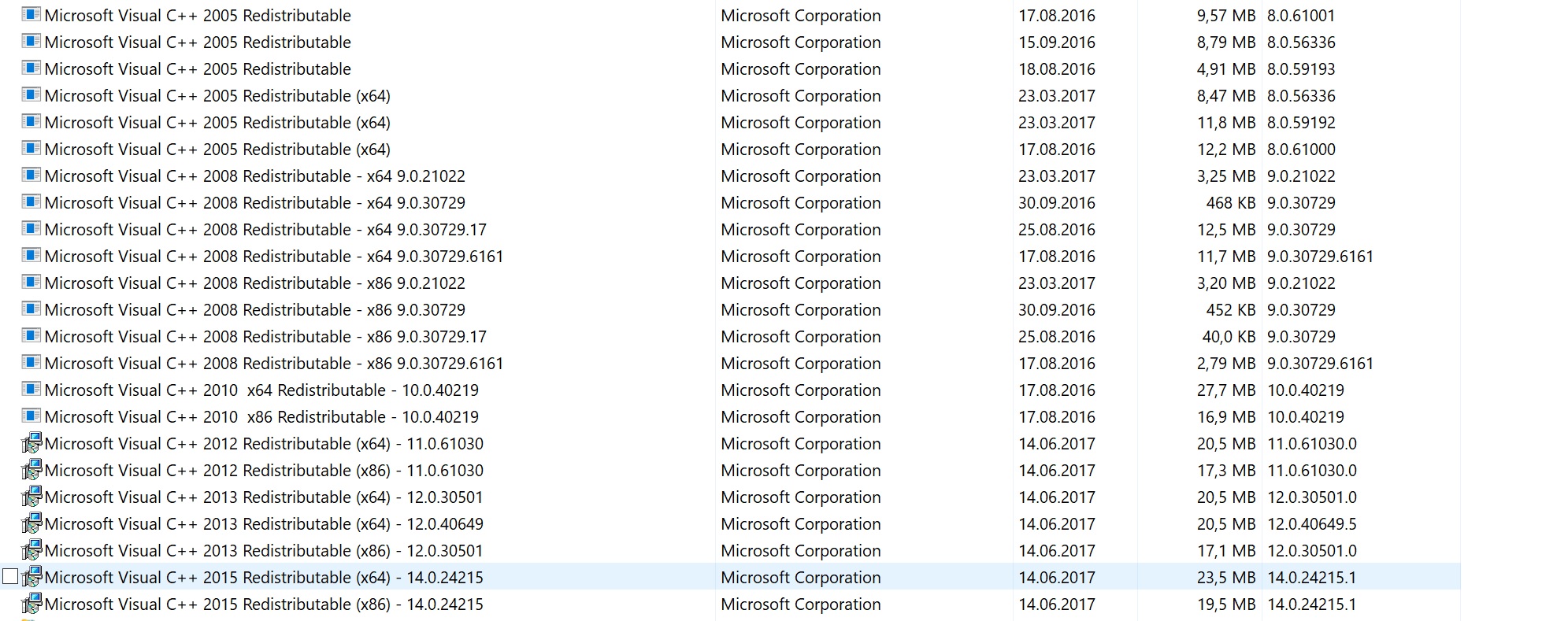Click the version value '8.0.61001'

pos(1301,16)
